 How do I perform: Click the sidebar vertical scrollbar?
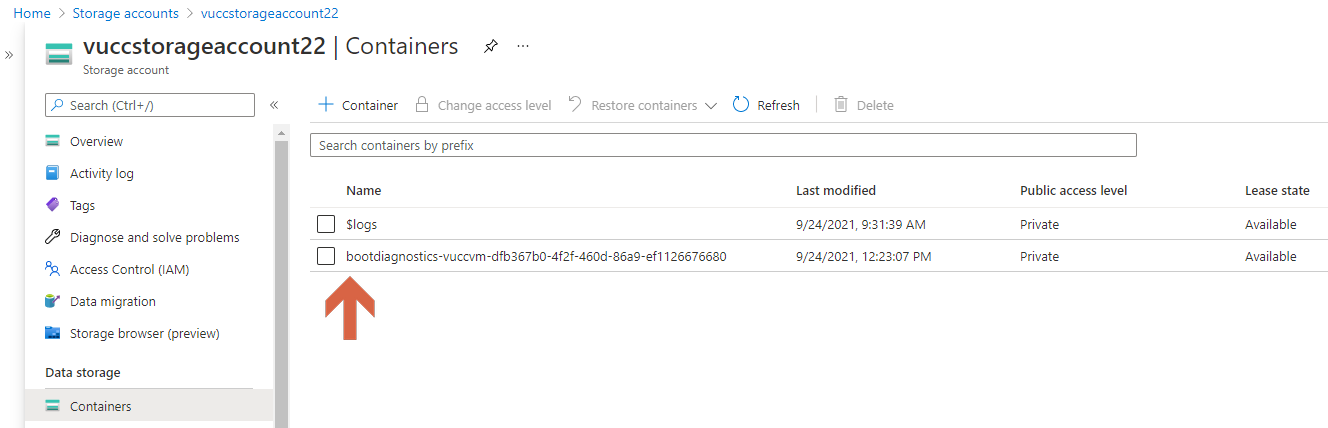[x=281, y=285]
